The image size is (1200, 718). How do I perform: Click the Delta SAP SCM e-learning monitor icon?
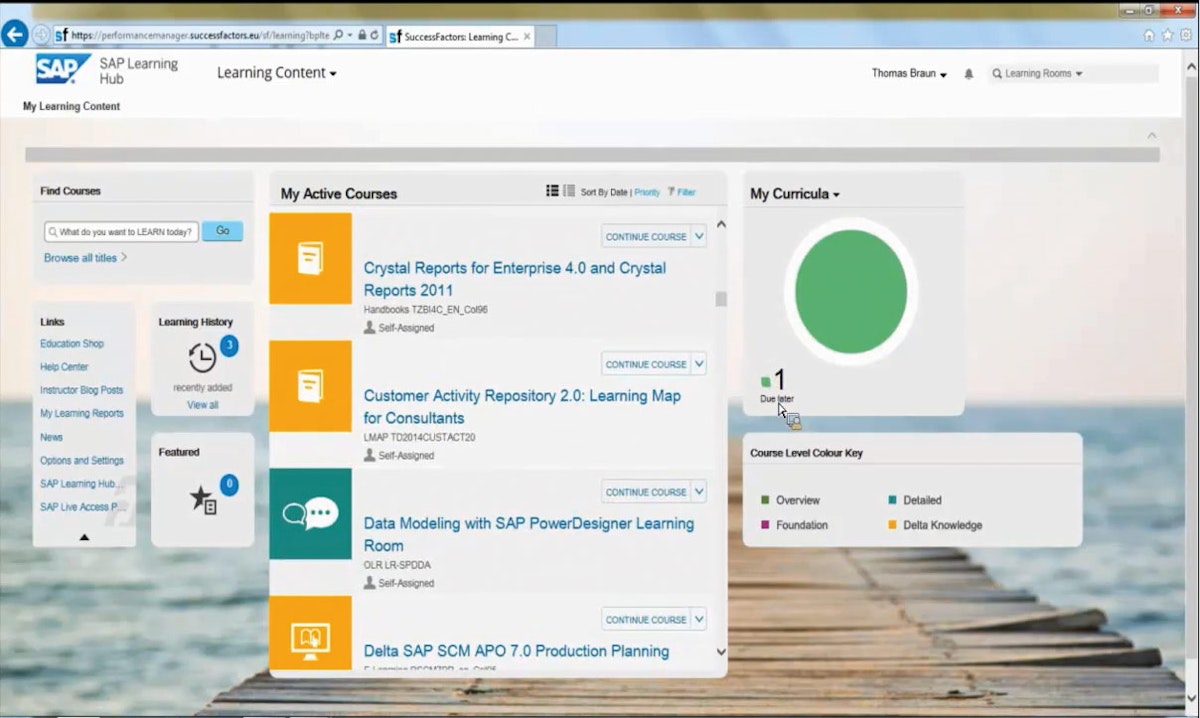[x=310, y=640]
